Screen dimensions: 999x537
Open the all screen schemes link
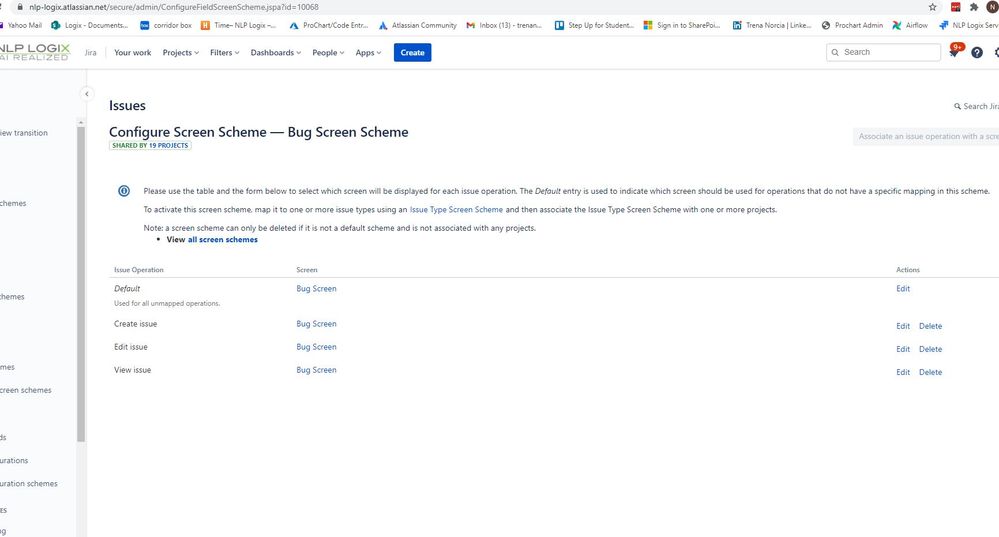click(x=223, y=240)
